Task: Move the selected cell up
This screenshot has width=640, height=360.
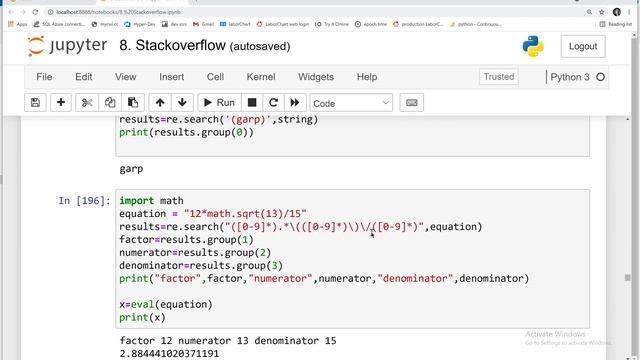Action: tap(160, 102)
